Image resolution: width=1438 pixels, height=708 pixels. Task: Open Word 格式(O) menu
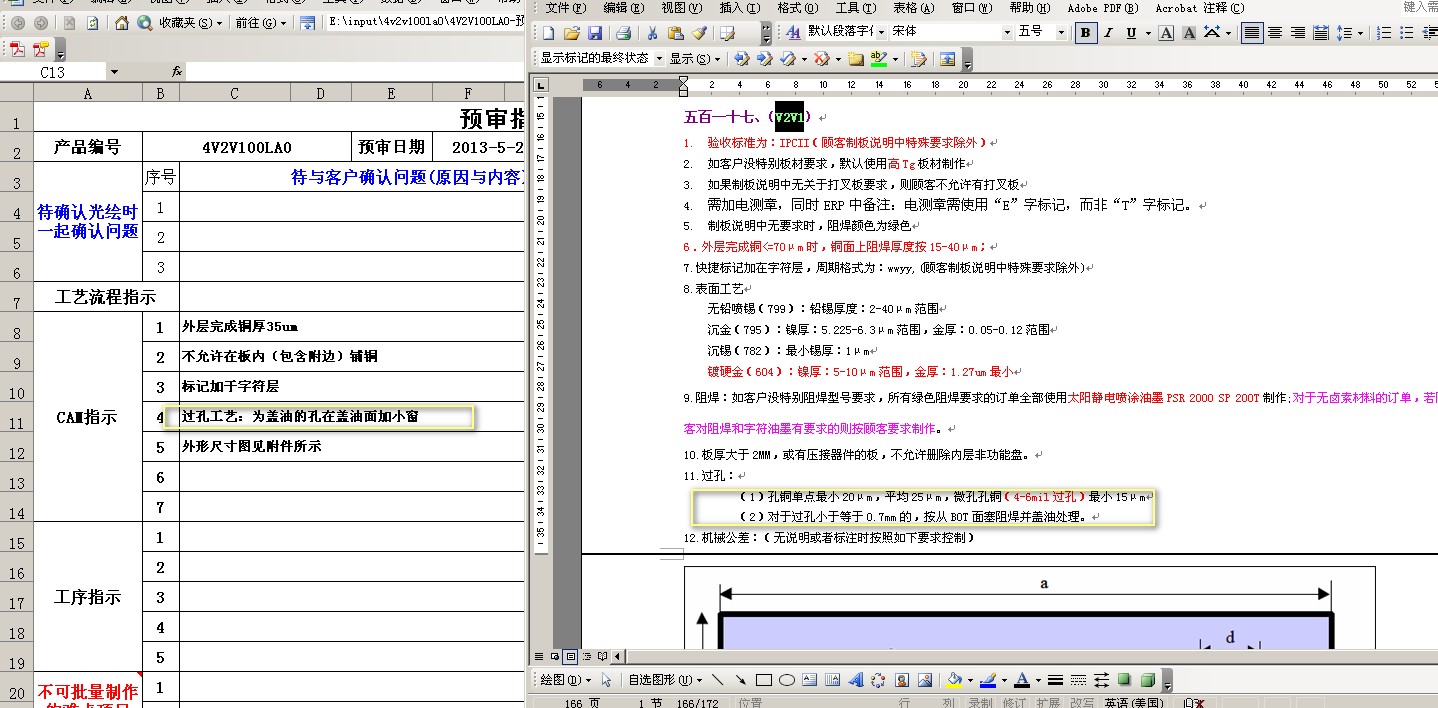click(797, 7)
